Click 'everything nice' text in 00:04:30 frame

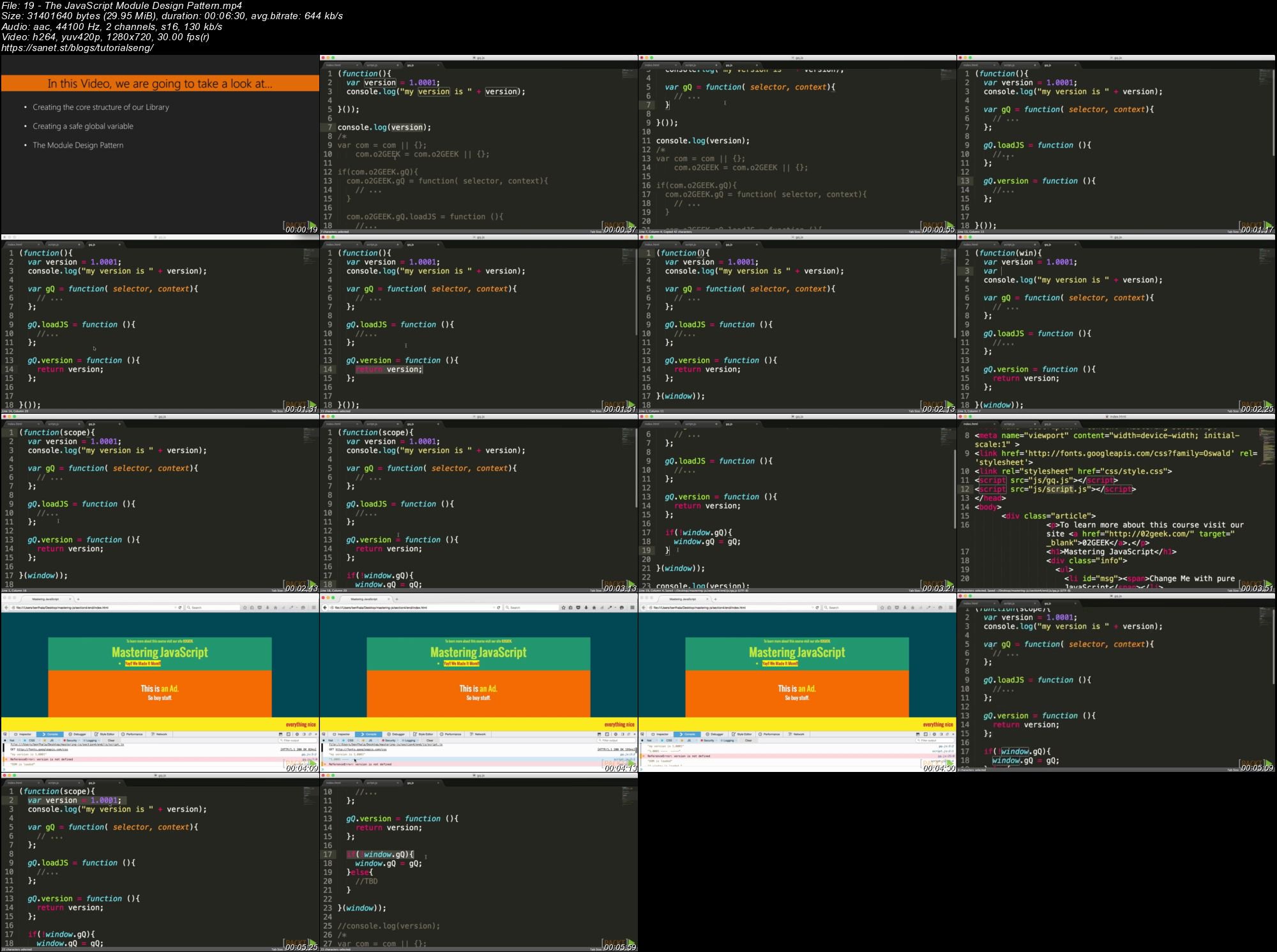point(938,725)
